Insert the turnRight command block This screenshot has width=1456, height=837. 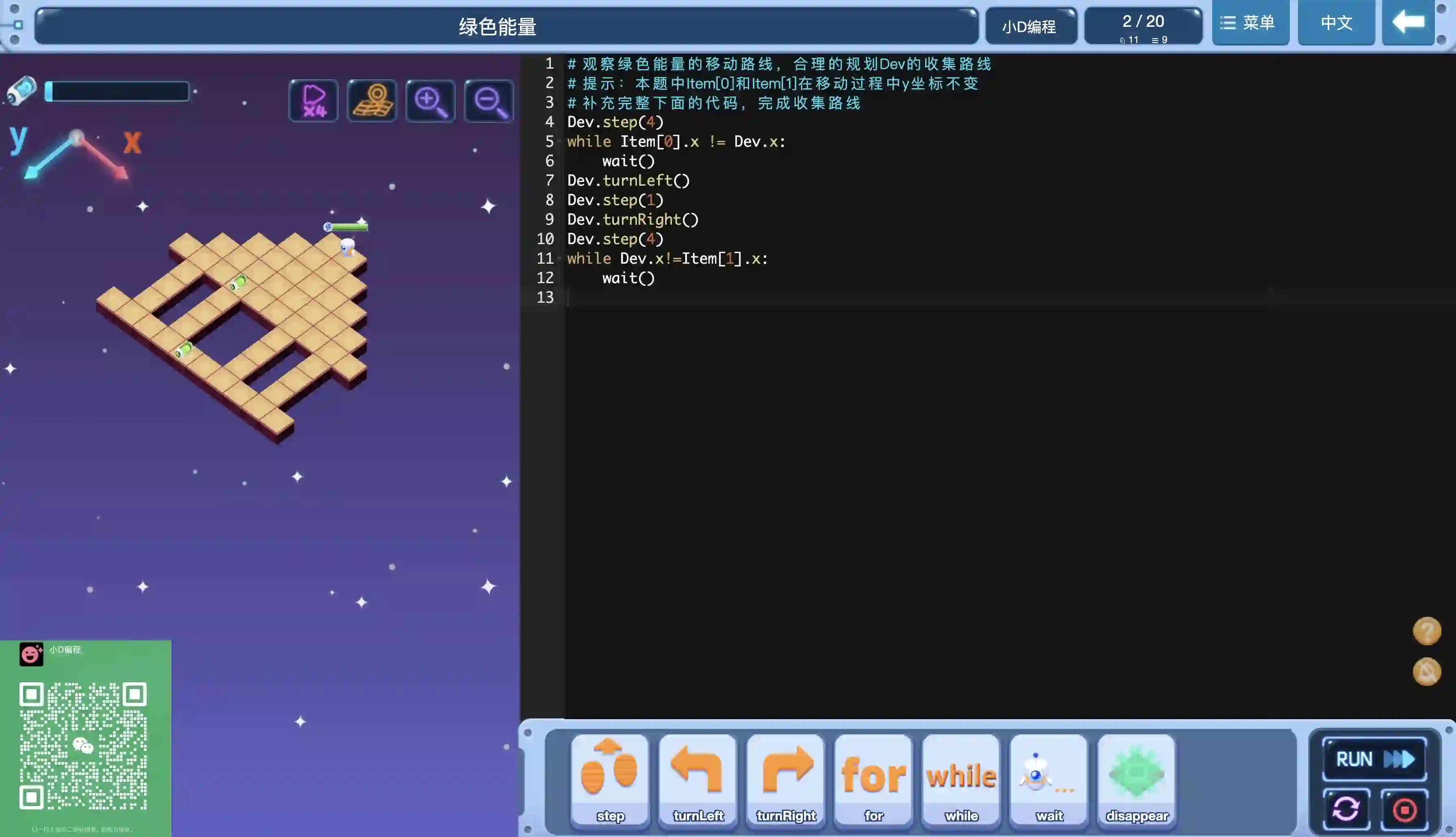click(785, 778)
